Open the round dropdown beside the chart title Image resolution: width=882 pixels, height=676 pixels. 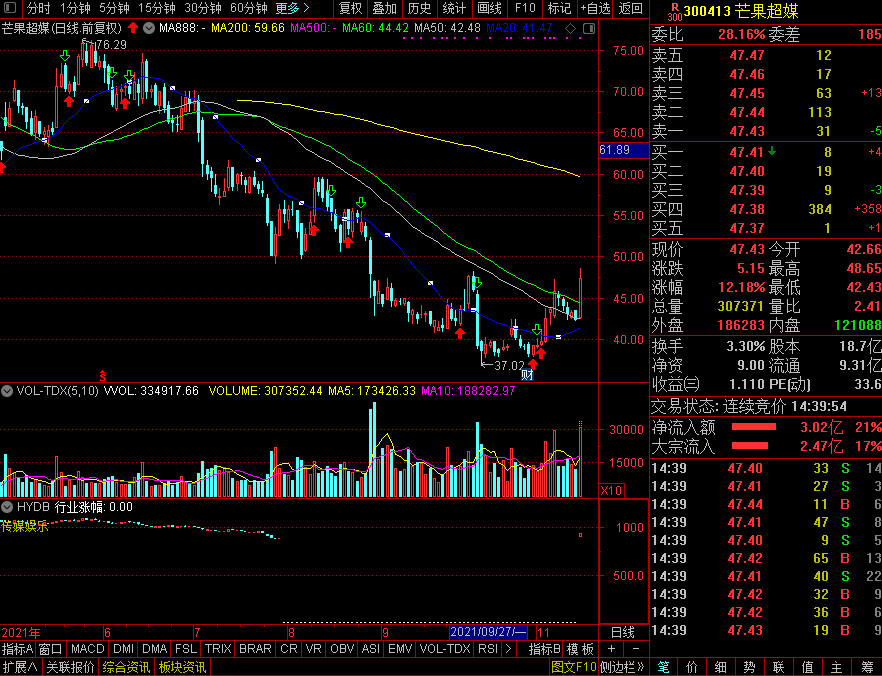click(149, 27)
